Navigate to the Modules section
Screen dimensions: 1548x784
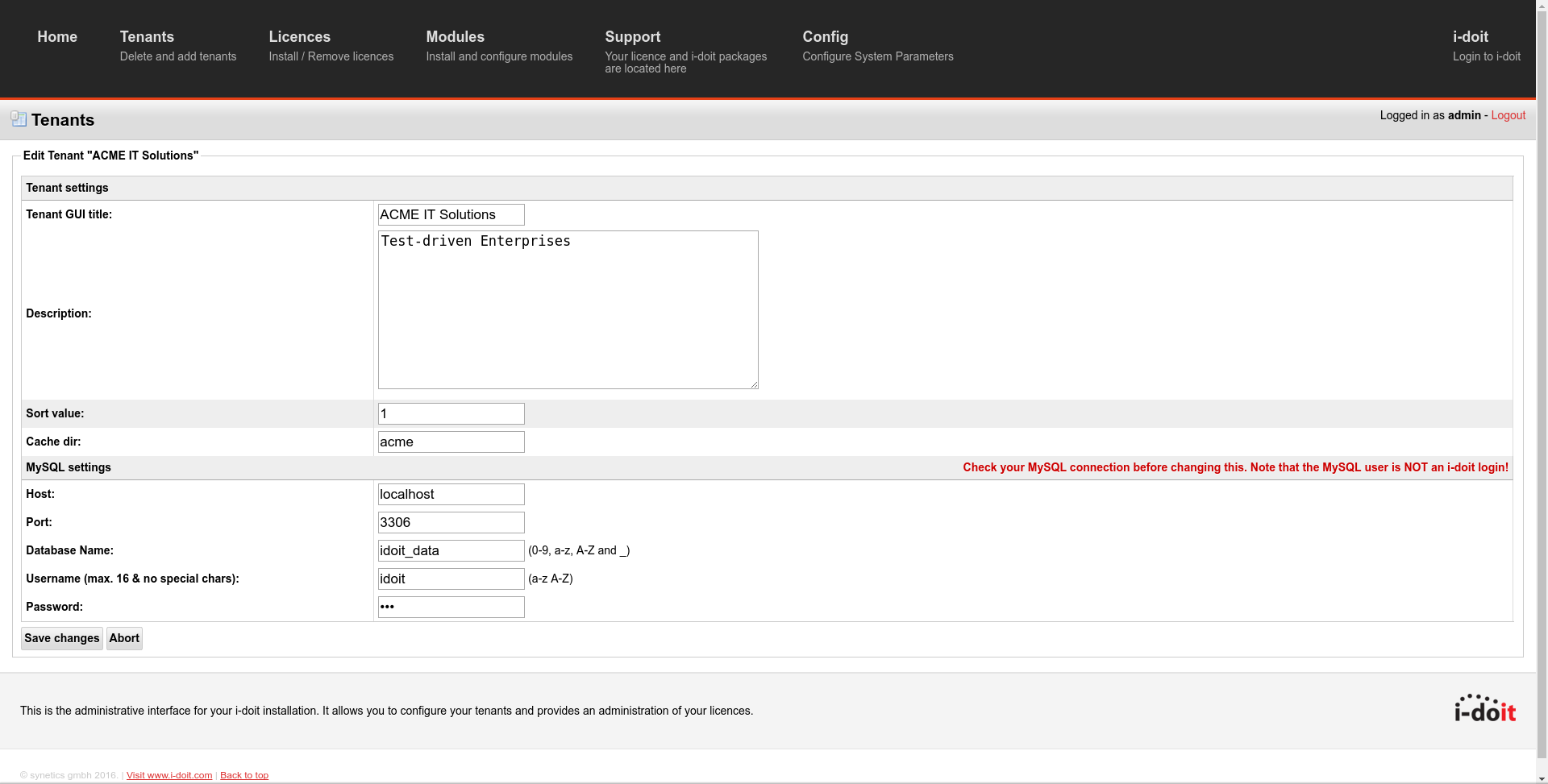tap(499, 46)
